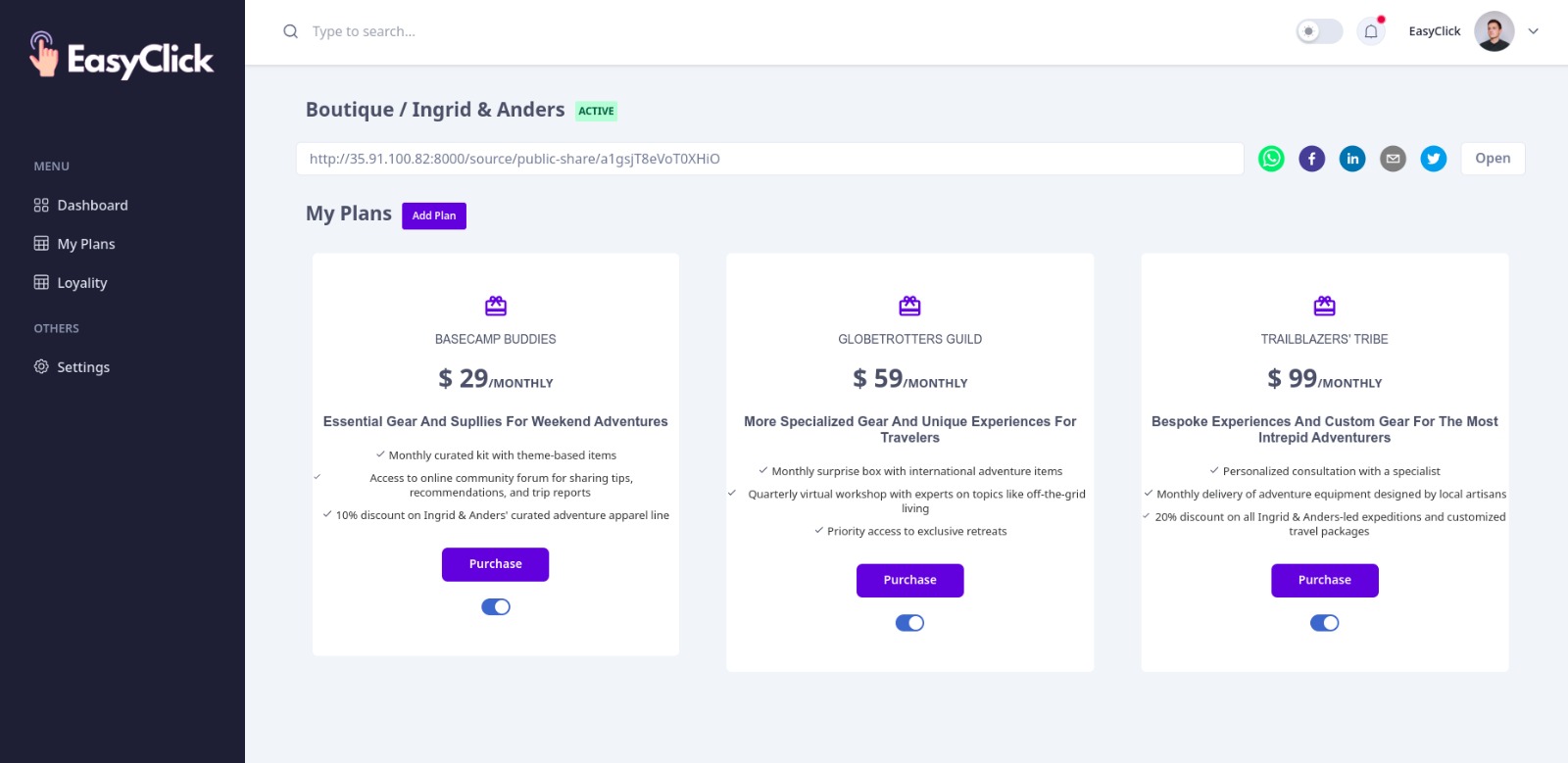Click the search magnifier icon

290,31
